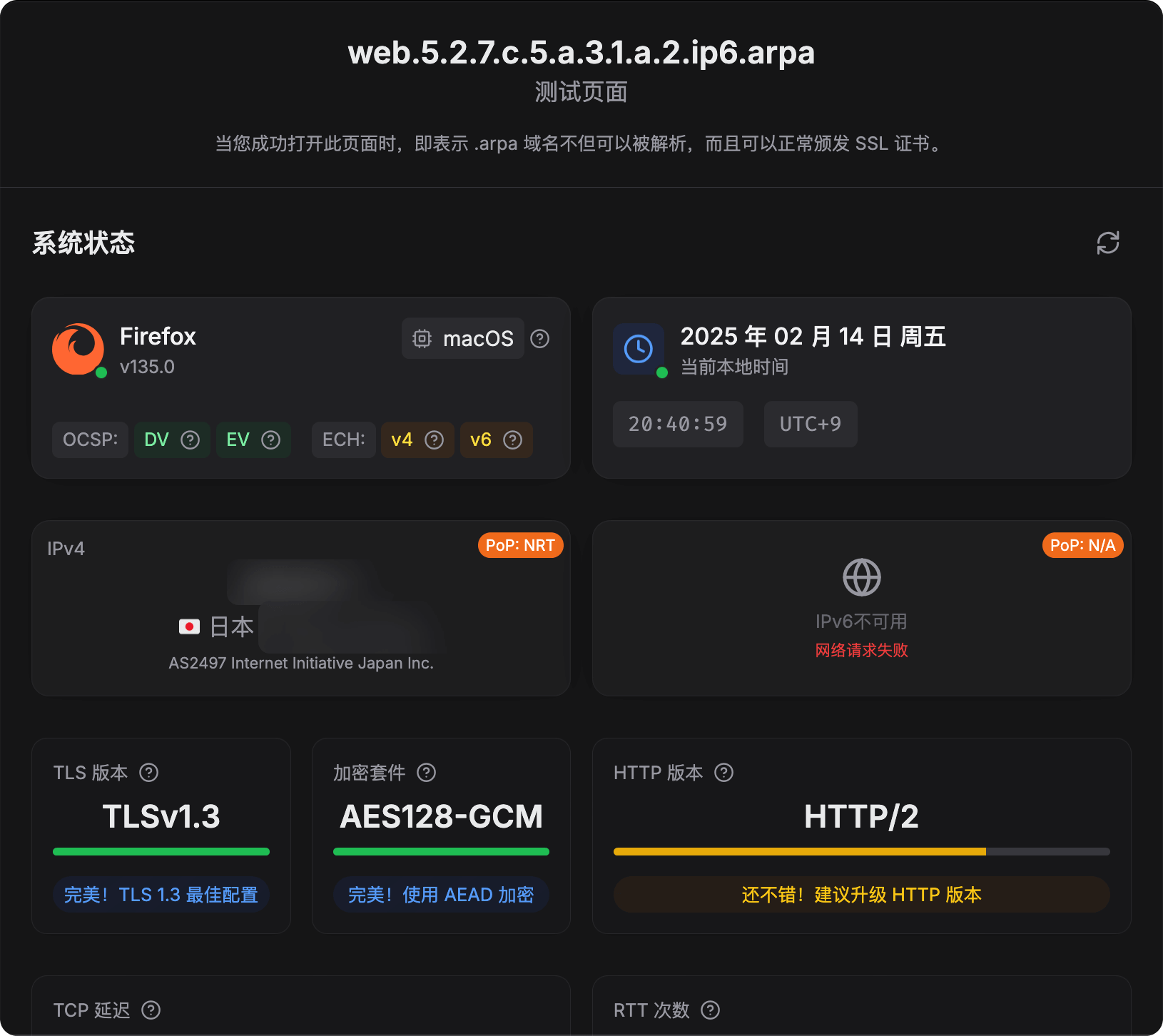The image size is (1163, 1036).
Task: Open help for TLS 版本
Action: point(149,773)
